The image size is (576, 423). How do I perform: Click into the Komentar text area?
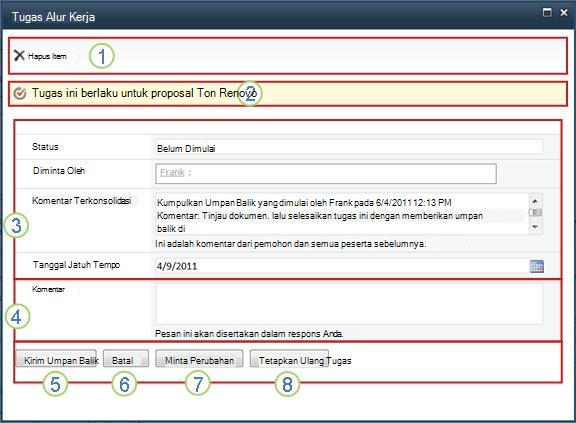349,304
